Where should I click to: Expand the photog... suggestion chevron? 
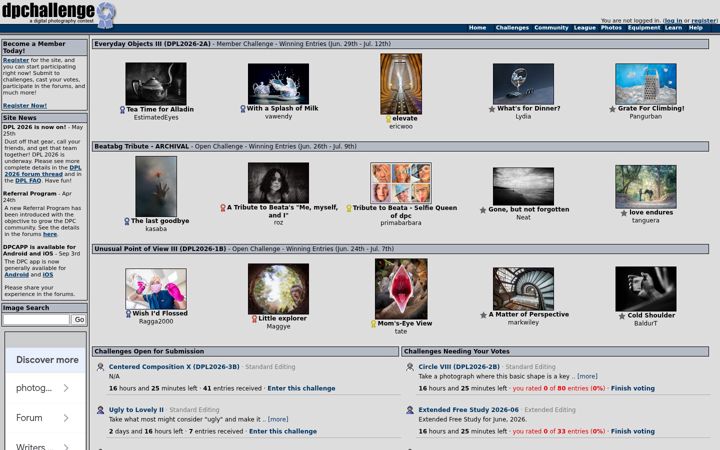coord(66,388)
